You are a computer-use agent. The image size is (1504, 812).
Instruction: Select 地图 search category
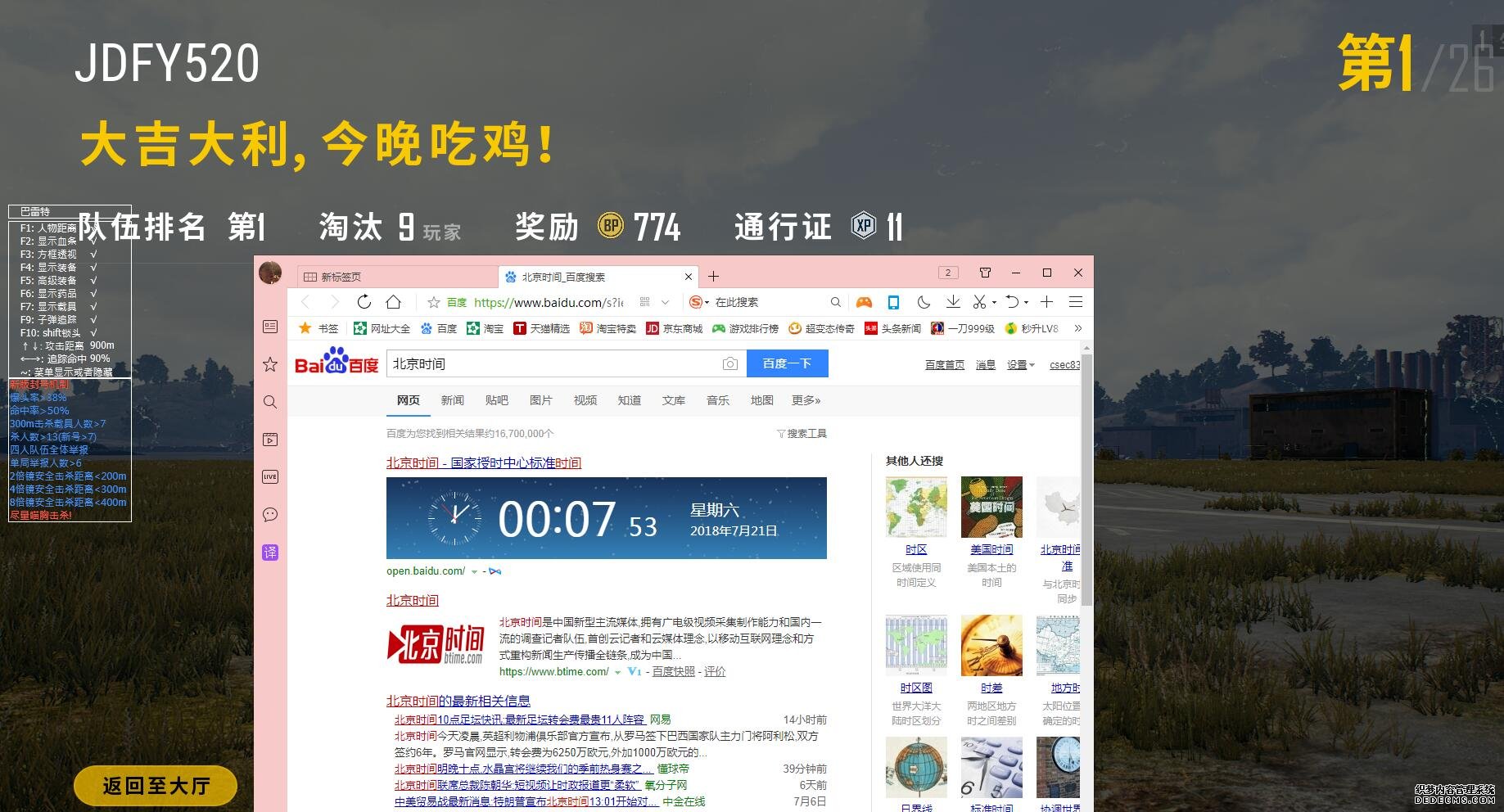coord(761,400)
